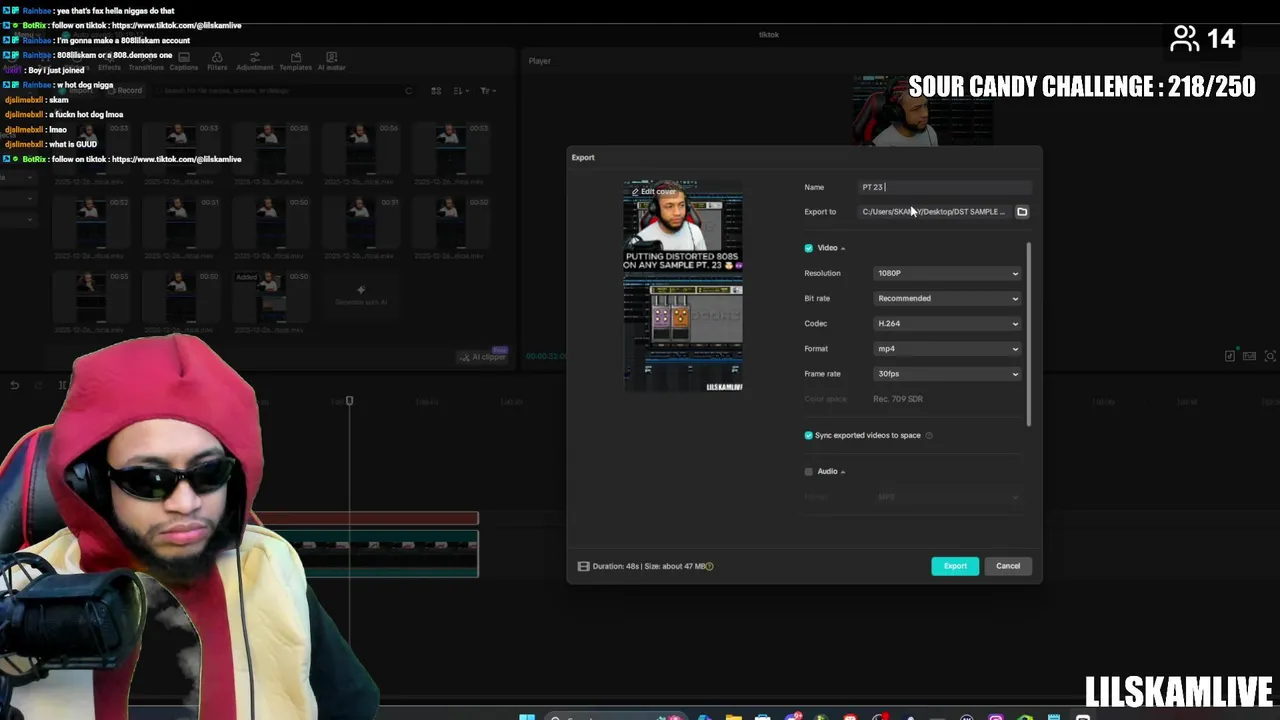Open the Tr text filter dropdown
Viewport: 1280px width, 720px height.
pos(487,91)
